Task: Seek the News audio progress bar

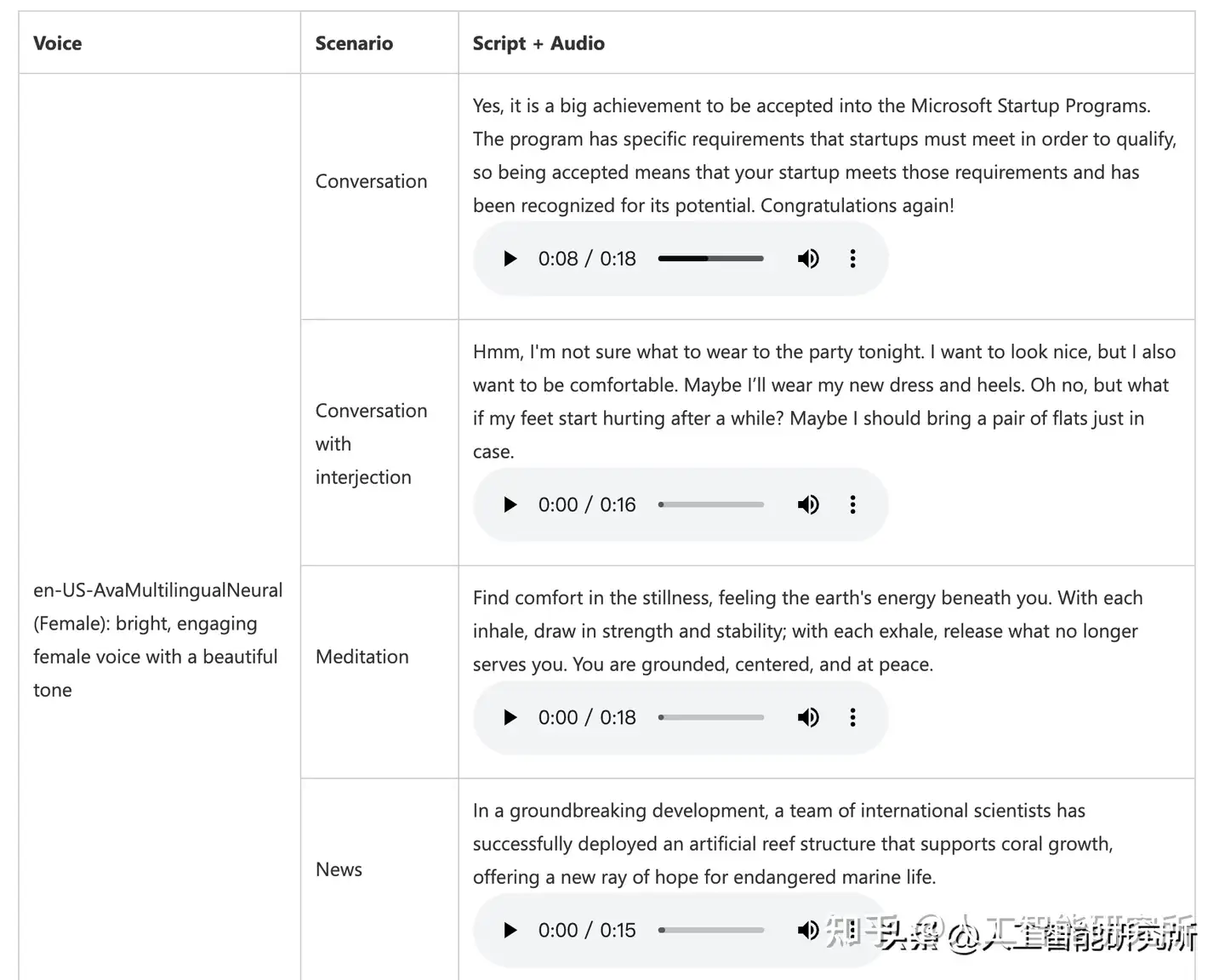Action: 711,930
